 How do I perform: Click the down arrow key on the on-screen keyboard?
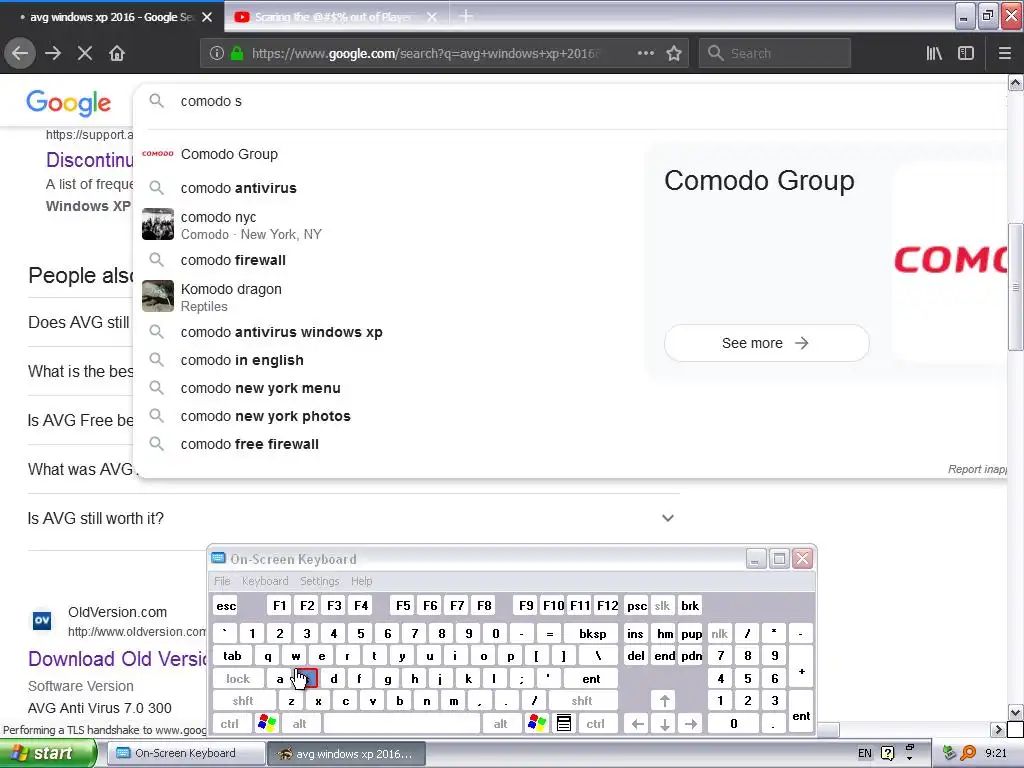click(x=664, y=724)
